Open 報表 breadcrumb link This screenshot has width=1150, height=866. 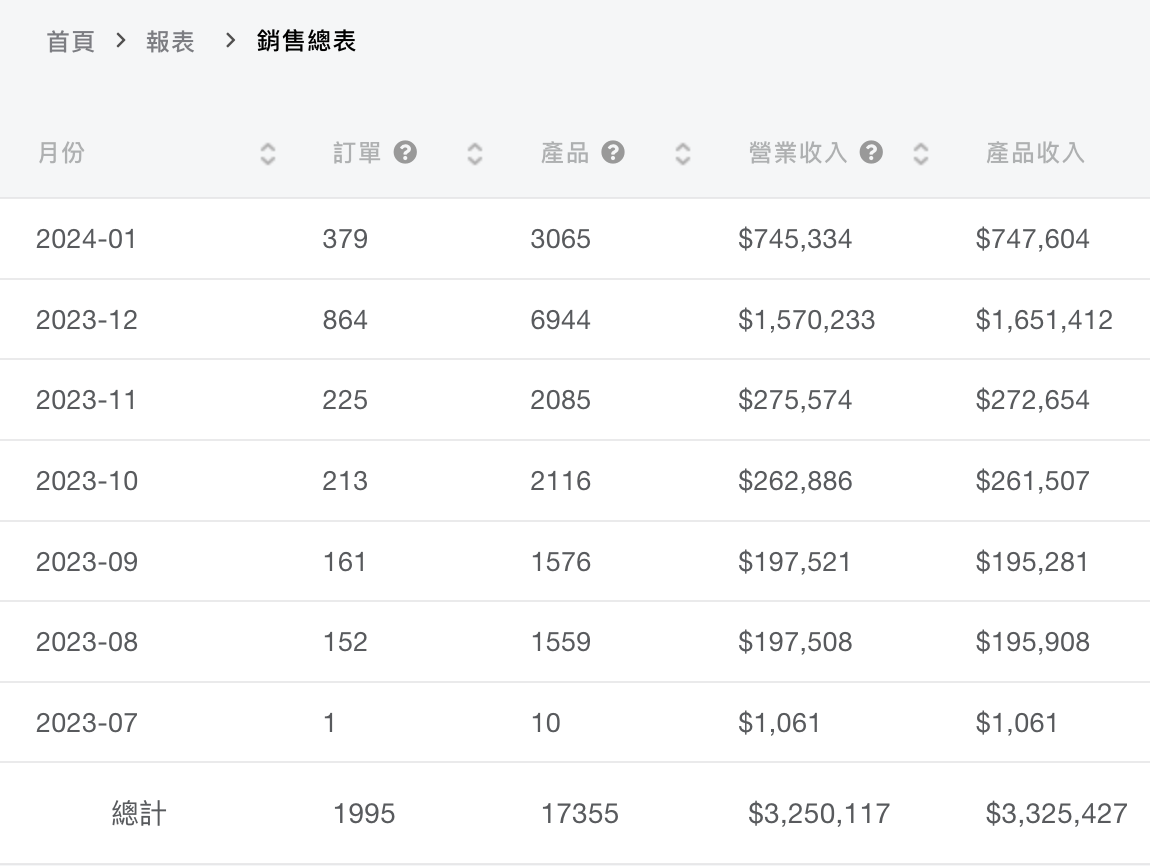point(170,42)
